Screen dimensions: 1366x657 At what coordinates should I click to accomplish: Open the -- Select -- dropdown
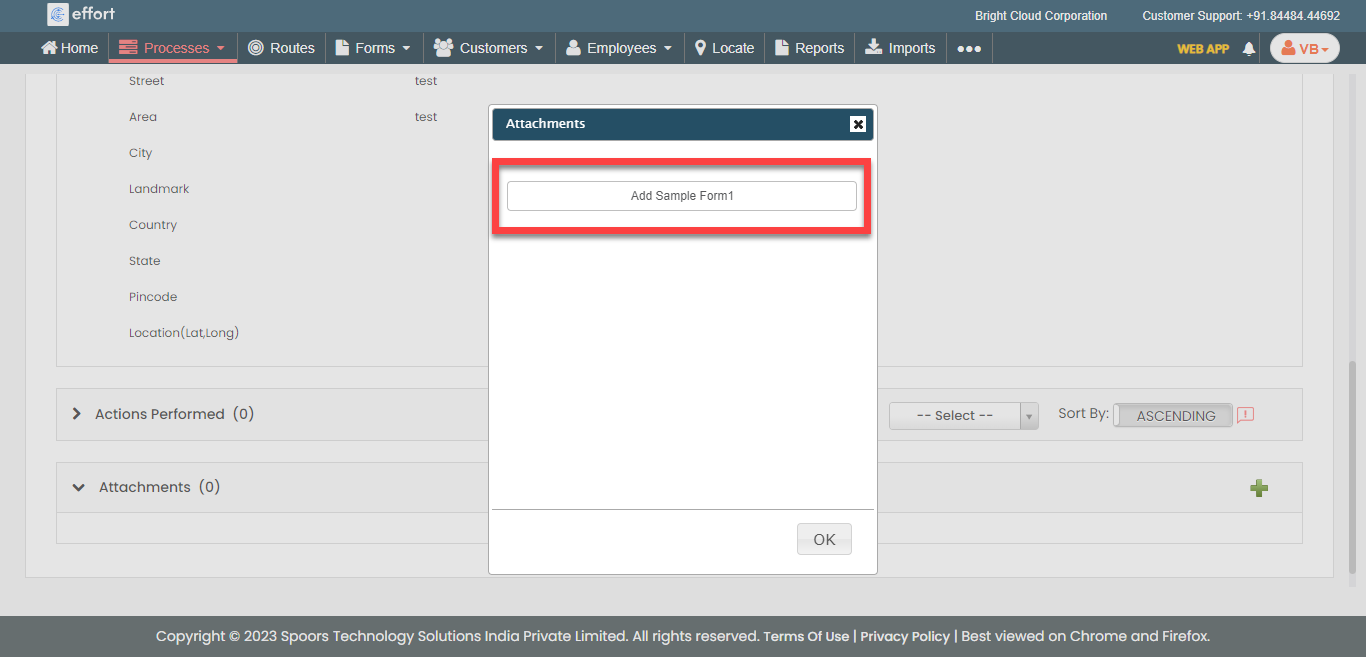963,416
